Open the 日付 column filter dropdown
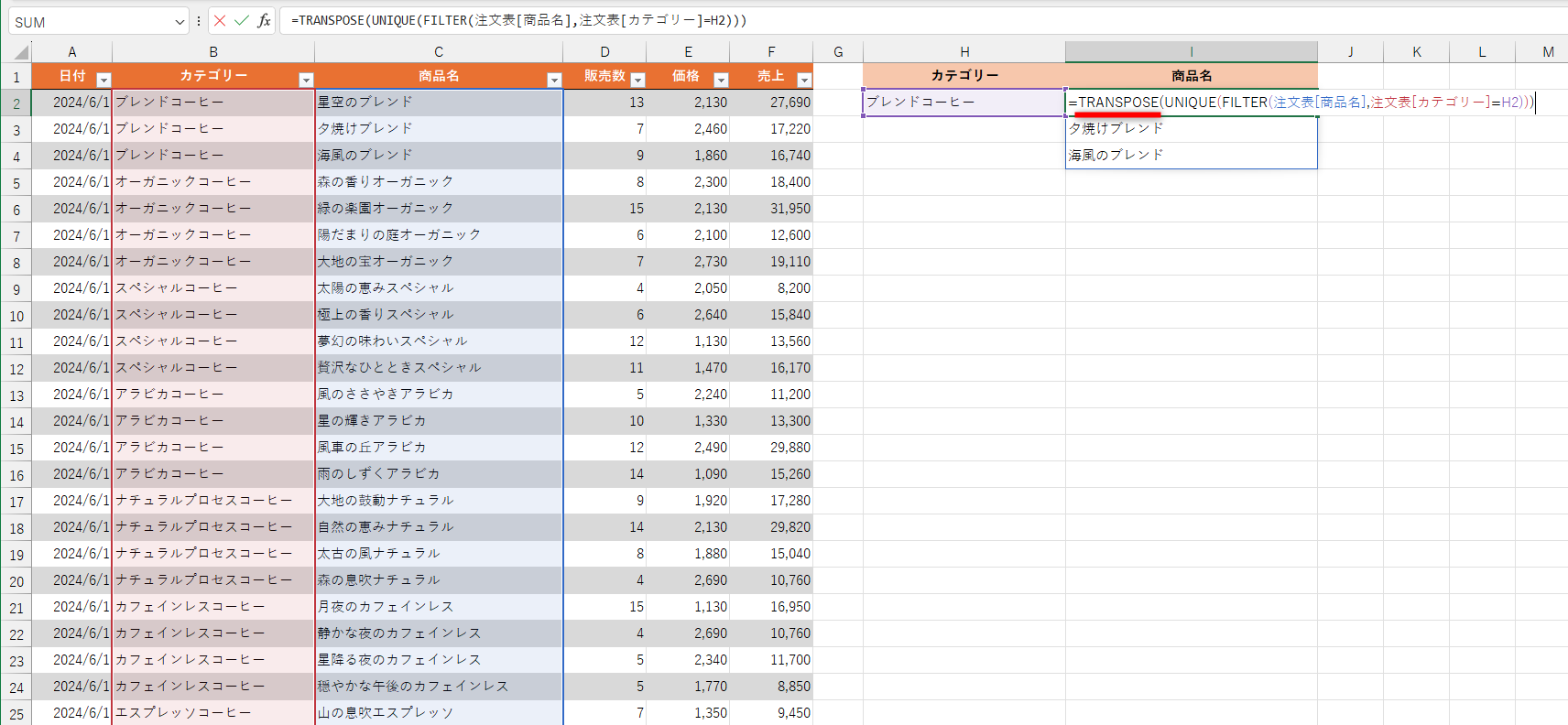1568x725 pixels. [x=103, y=80]
